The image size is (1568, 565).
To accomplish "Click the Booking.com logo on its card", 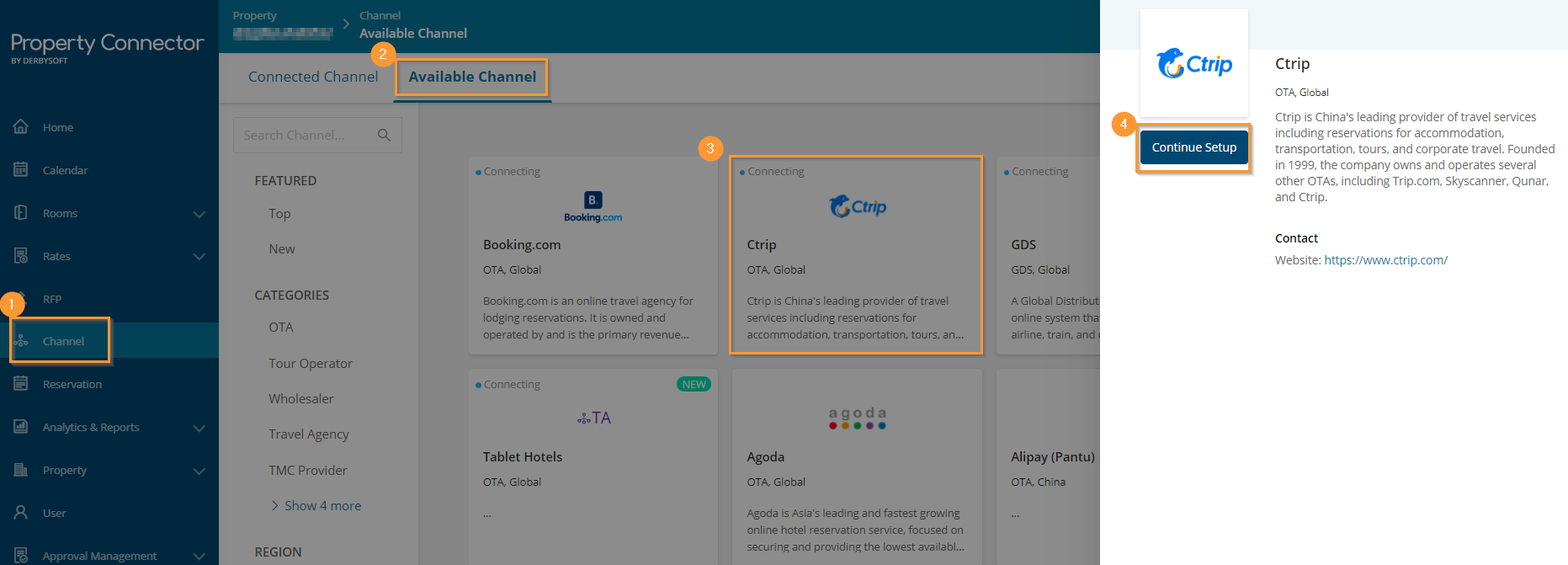I will pyautogui.click(x=593, y=206).
